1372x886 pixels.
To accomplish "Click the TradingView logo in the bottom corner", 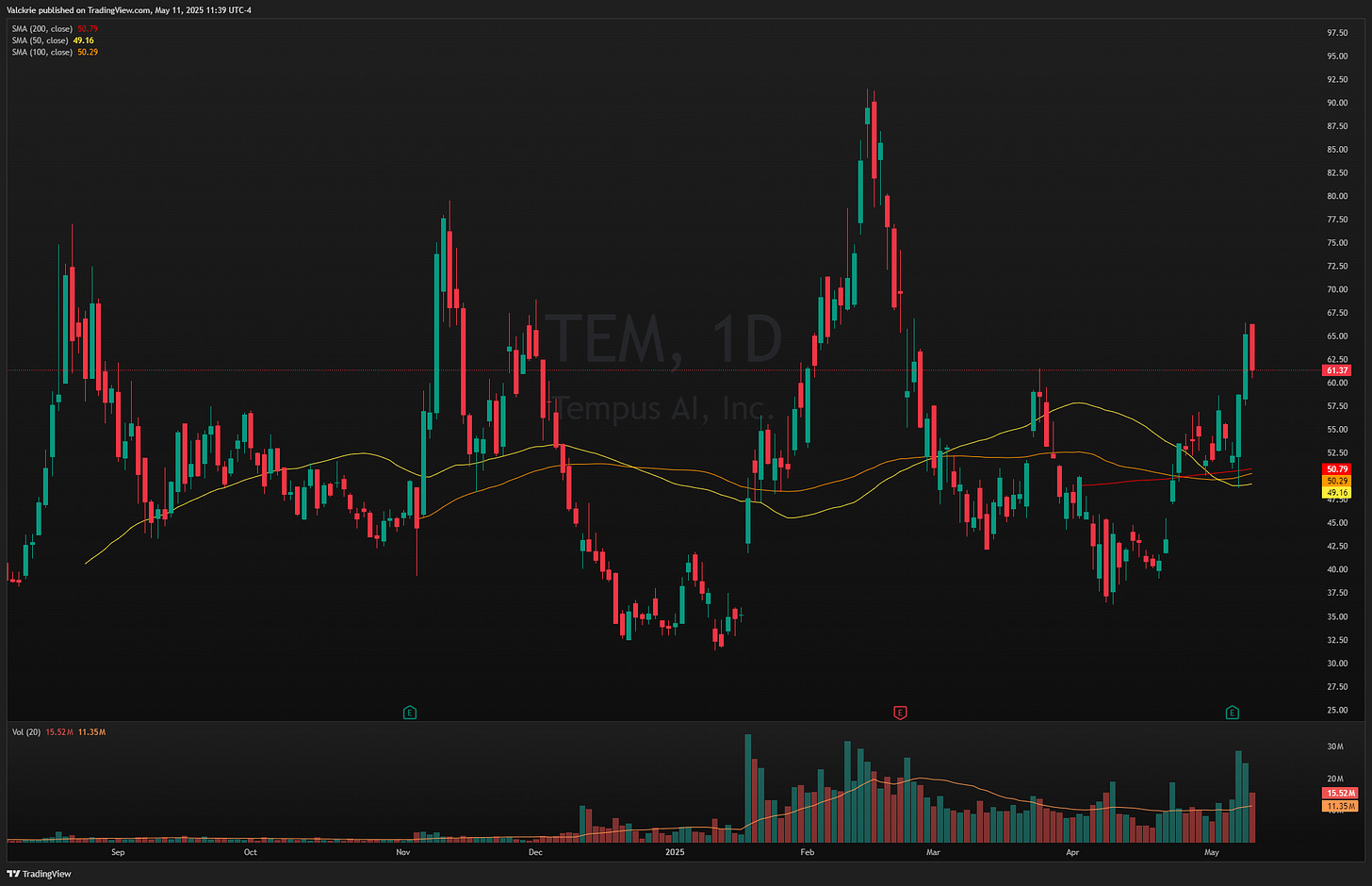I will point(41,874).
